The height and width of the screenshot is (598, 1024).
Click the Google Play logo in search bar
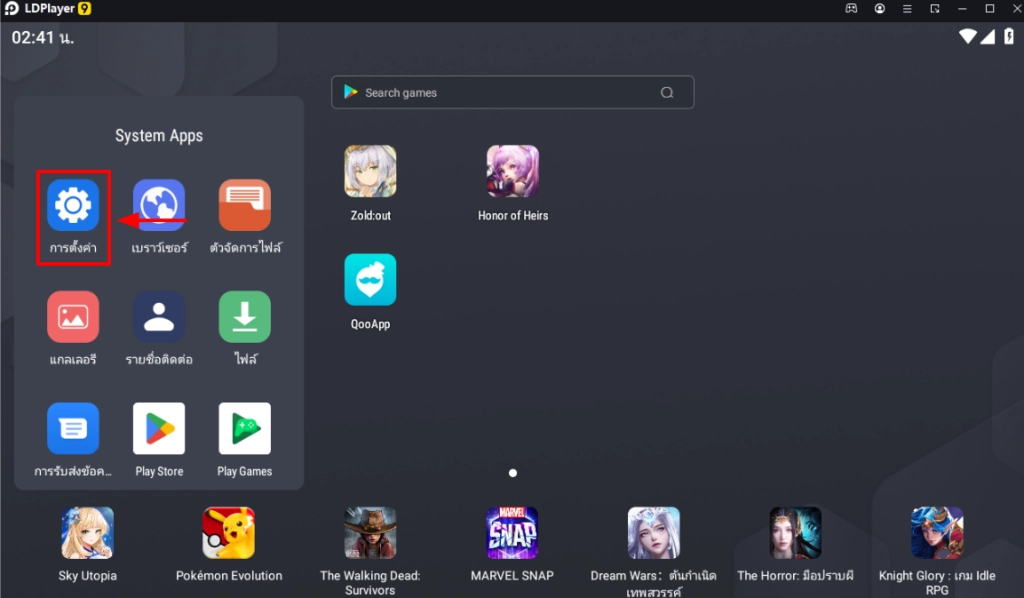tap(351, 92)
